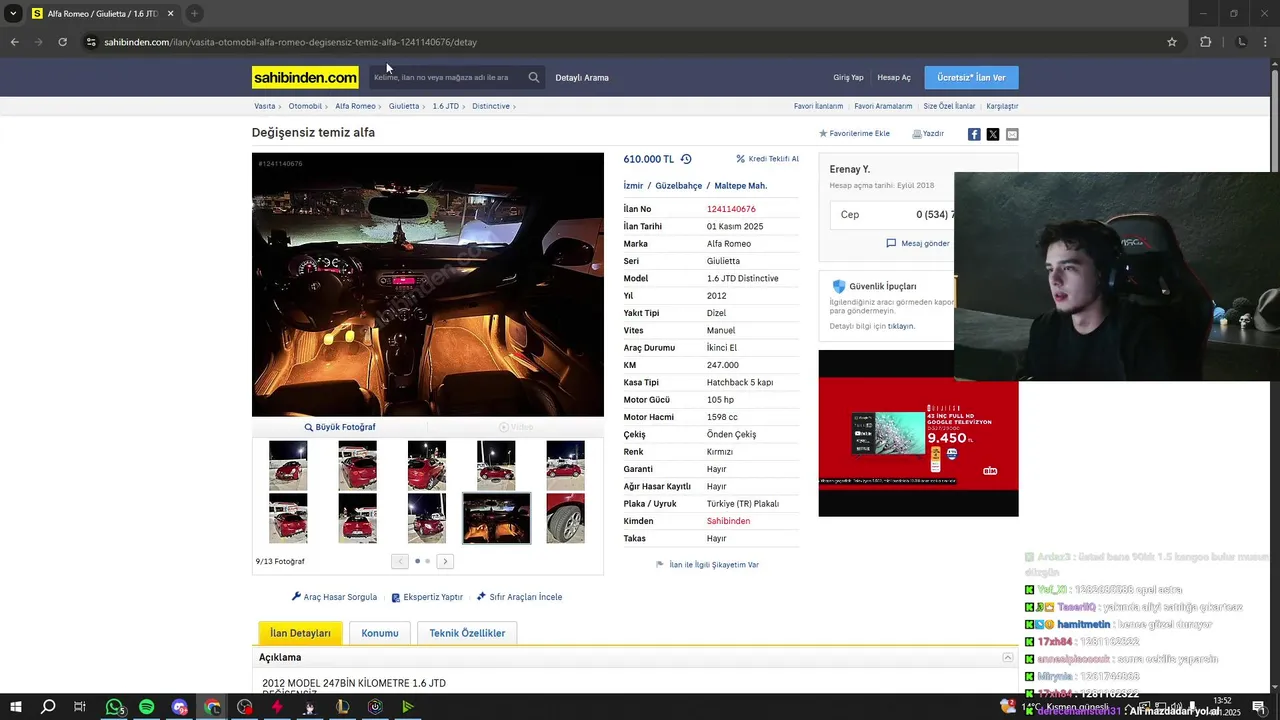This screenshot has width=1280, height=720.
Task: Switch to the Konumu tab
Action: click(x=380, y=633)
